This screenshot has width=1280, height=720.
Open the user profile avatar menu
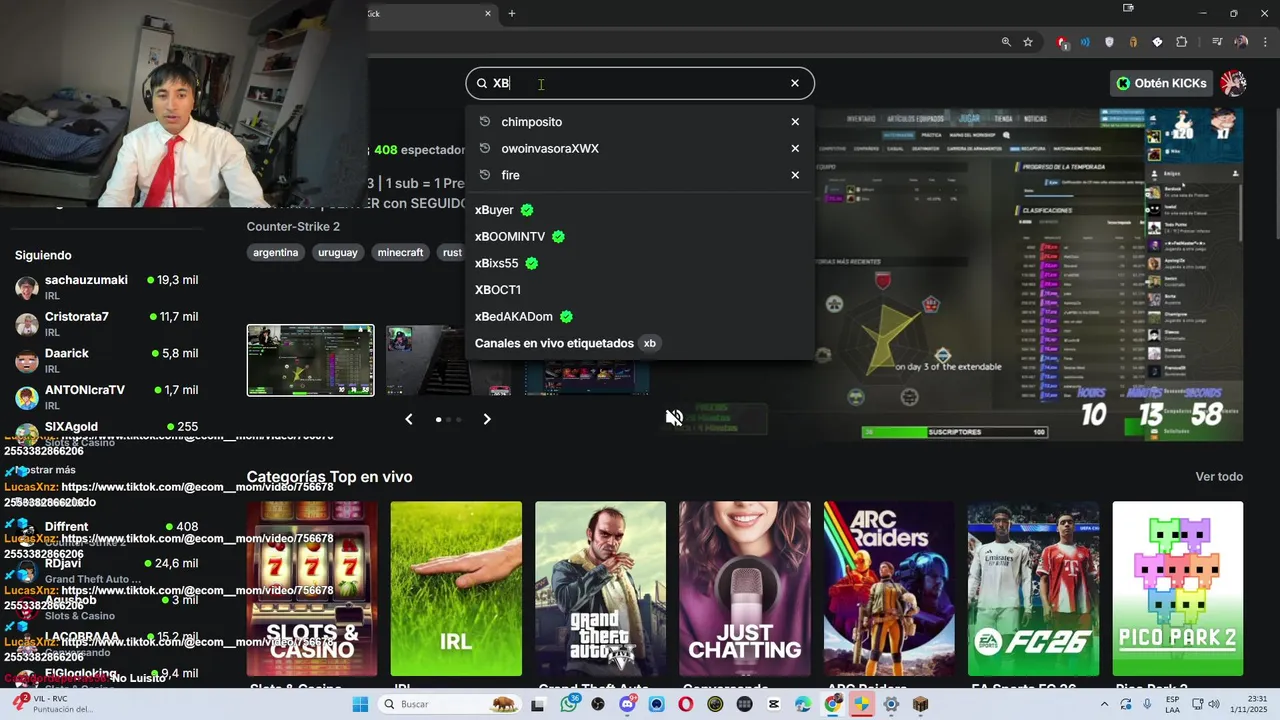1234,83
